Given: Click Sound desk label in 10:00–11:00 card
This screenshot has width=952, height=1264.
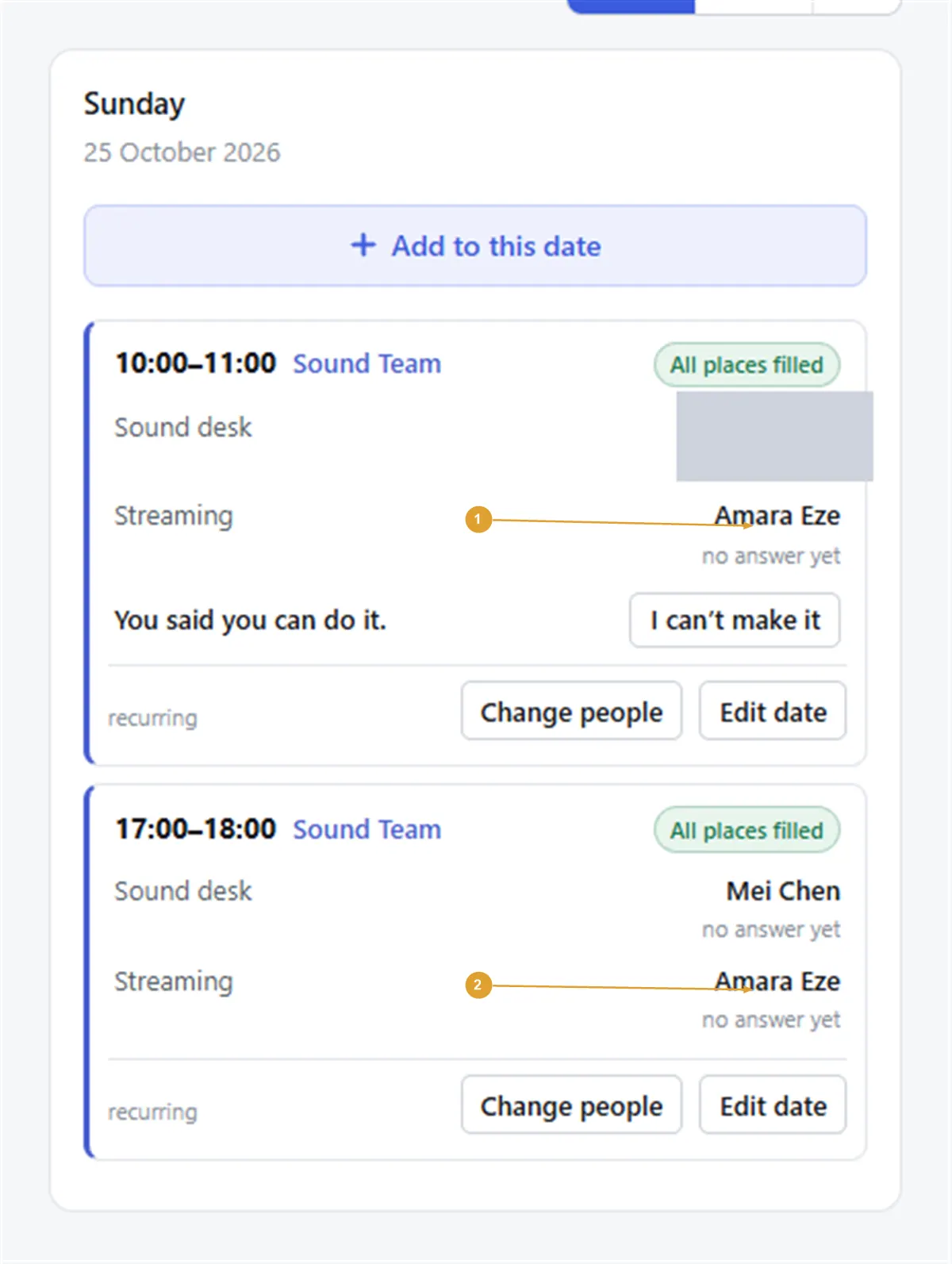Looking at the screenshot, I should coord(183,427).
